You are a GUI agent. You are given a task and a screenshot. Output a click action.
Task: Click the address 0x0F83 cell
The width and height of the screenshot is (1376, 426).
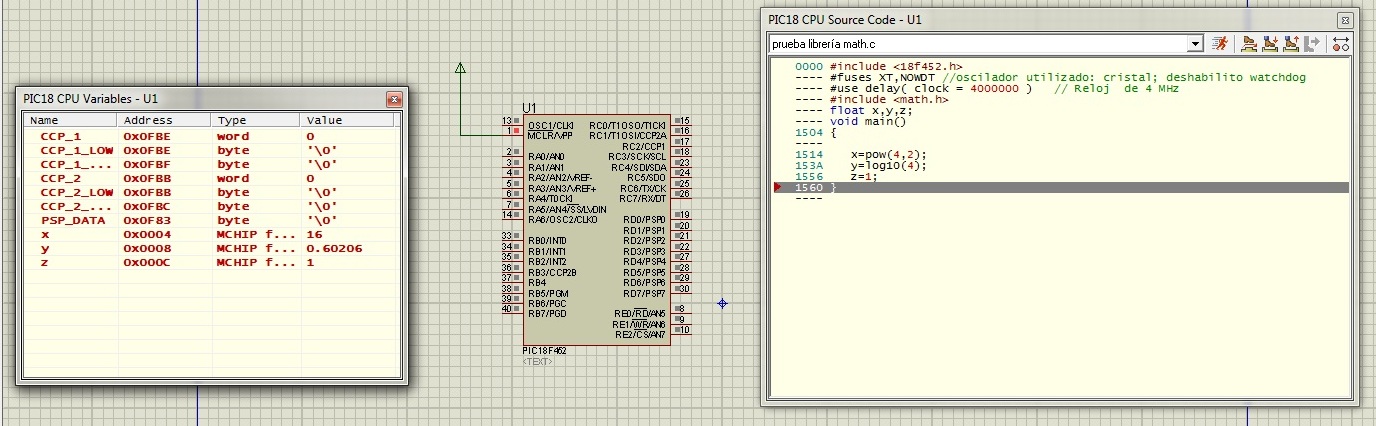(x=148, y=220)
